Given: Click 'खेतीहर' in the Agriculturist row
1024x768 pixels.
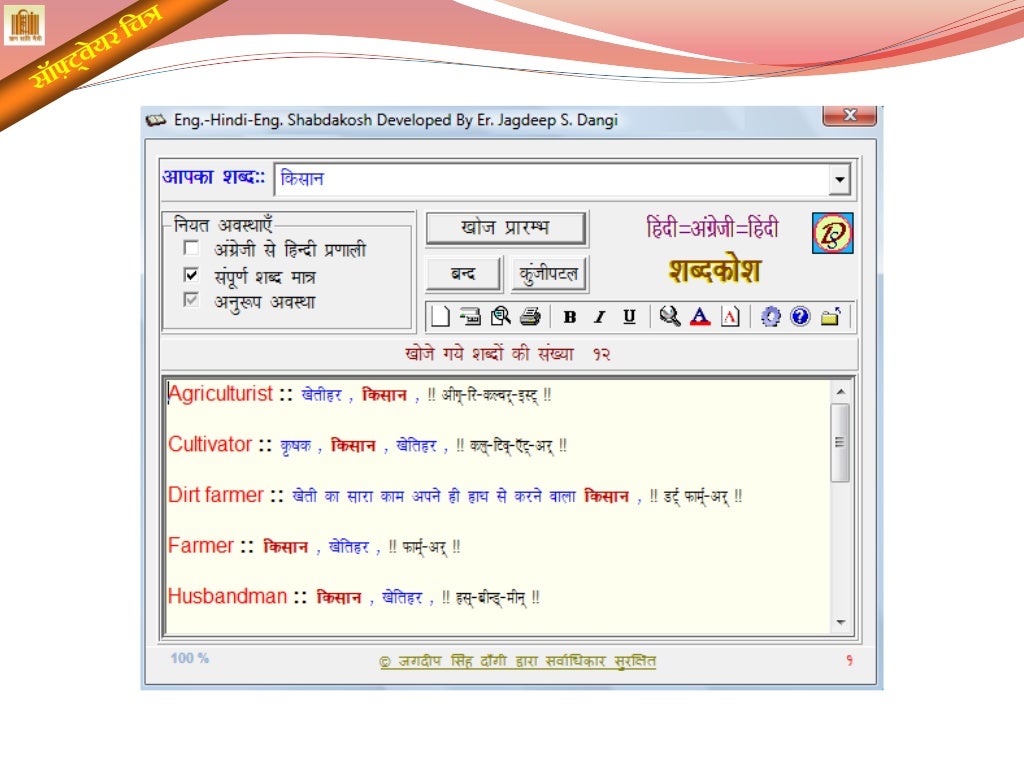Looking at the screenshot, I should (x=321, y=395).
